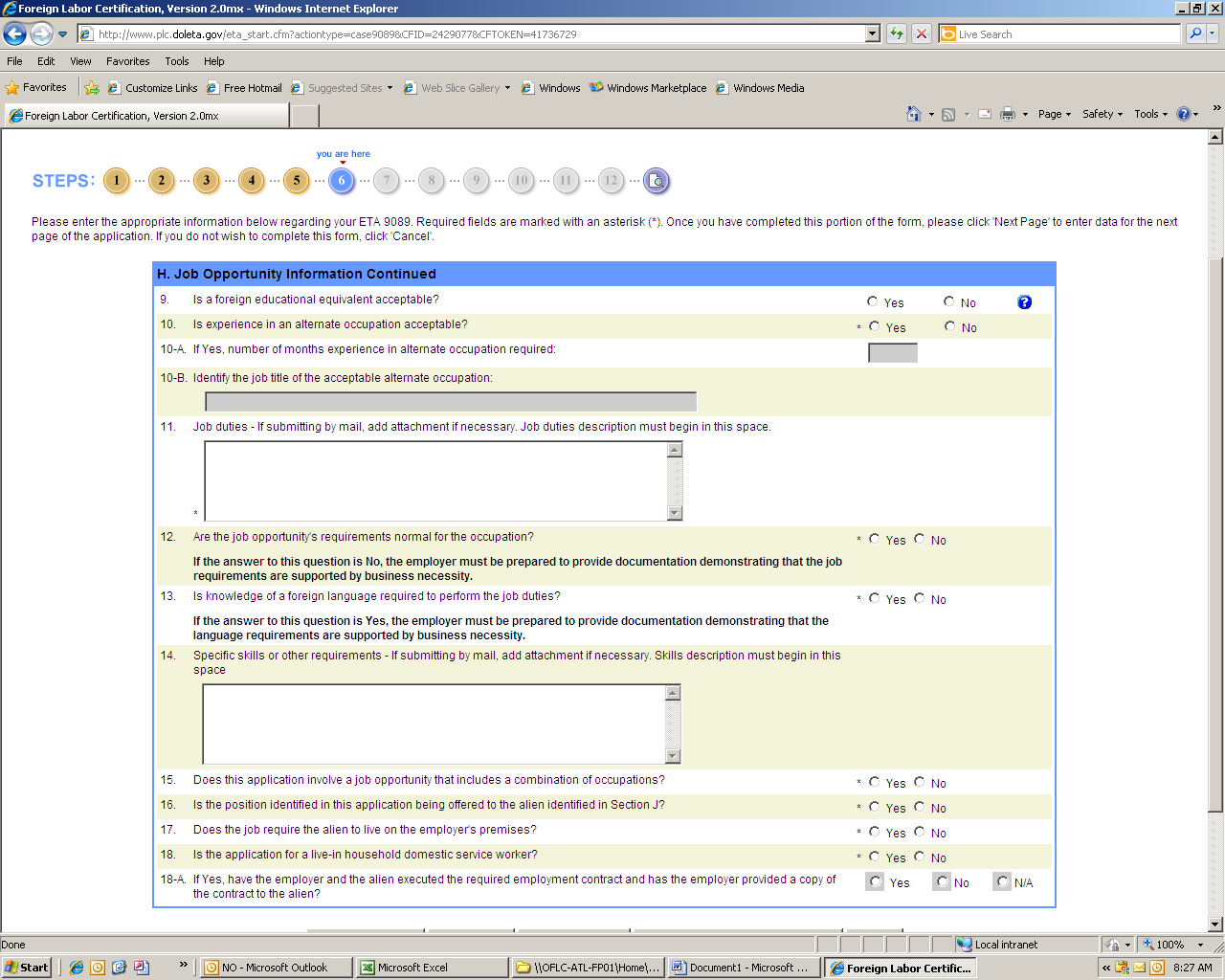Viewport: 1225px width, 980px height.
Task: Open the Favorites menu in menu bar
Action: click(x=127, y=61)
